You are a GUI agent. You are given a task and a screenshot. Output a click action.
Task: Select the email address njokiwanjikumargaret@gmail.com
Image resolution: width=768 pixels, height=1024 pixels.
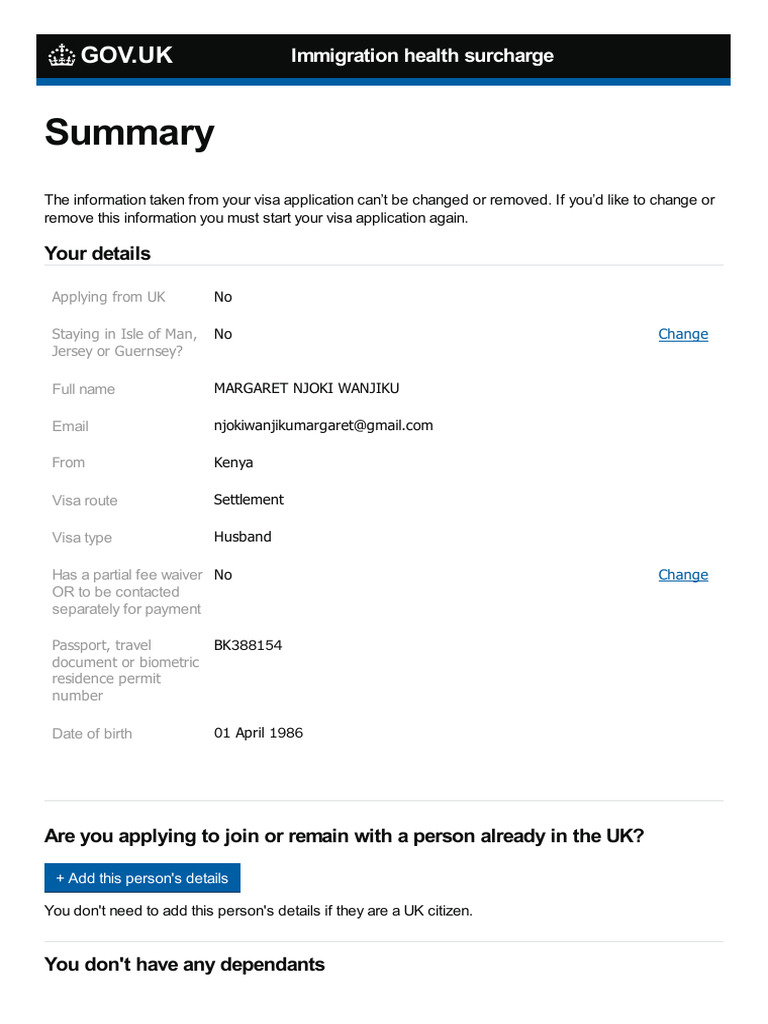(x=323, y=425)
